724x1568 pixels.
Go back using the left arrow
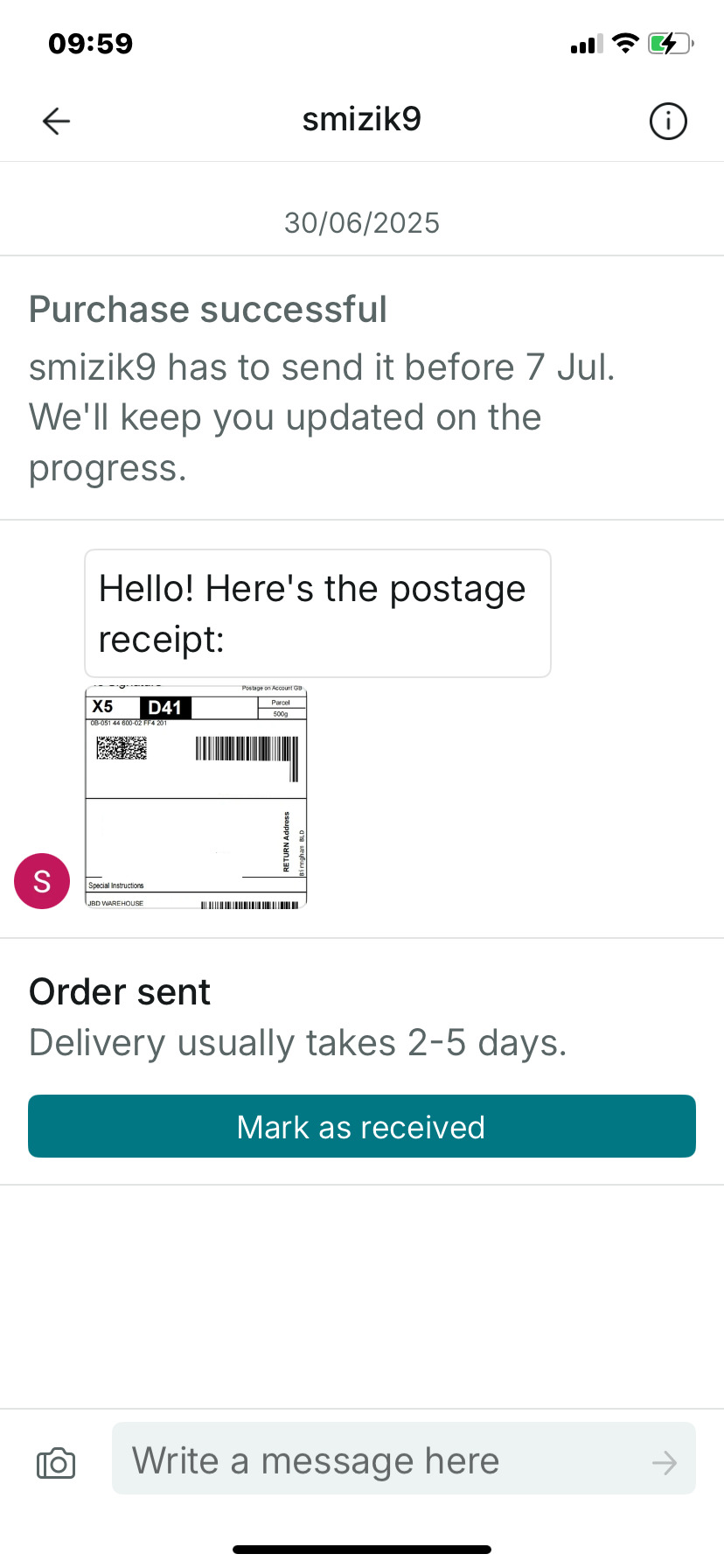pos(56,121)
